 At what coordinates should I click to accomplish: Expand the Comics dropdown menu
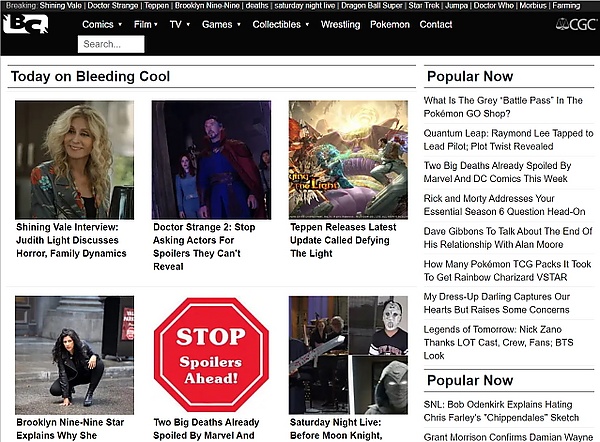(102, 24)
